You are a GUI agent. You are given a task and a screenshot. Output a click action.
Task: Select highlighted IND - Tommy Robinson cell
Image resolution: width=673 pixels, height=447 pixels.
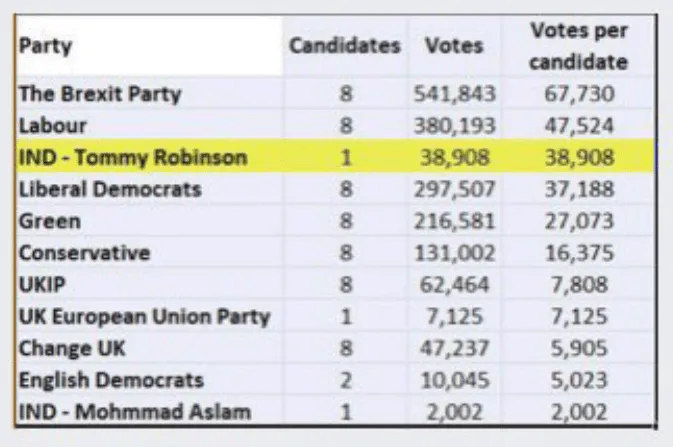[150, 157]
